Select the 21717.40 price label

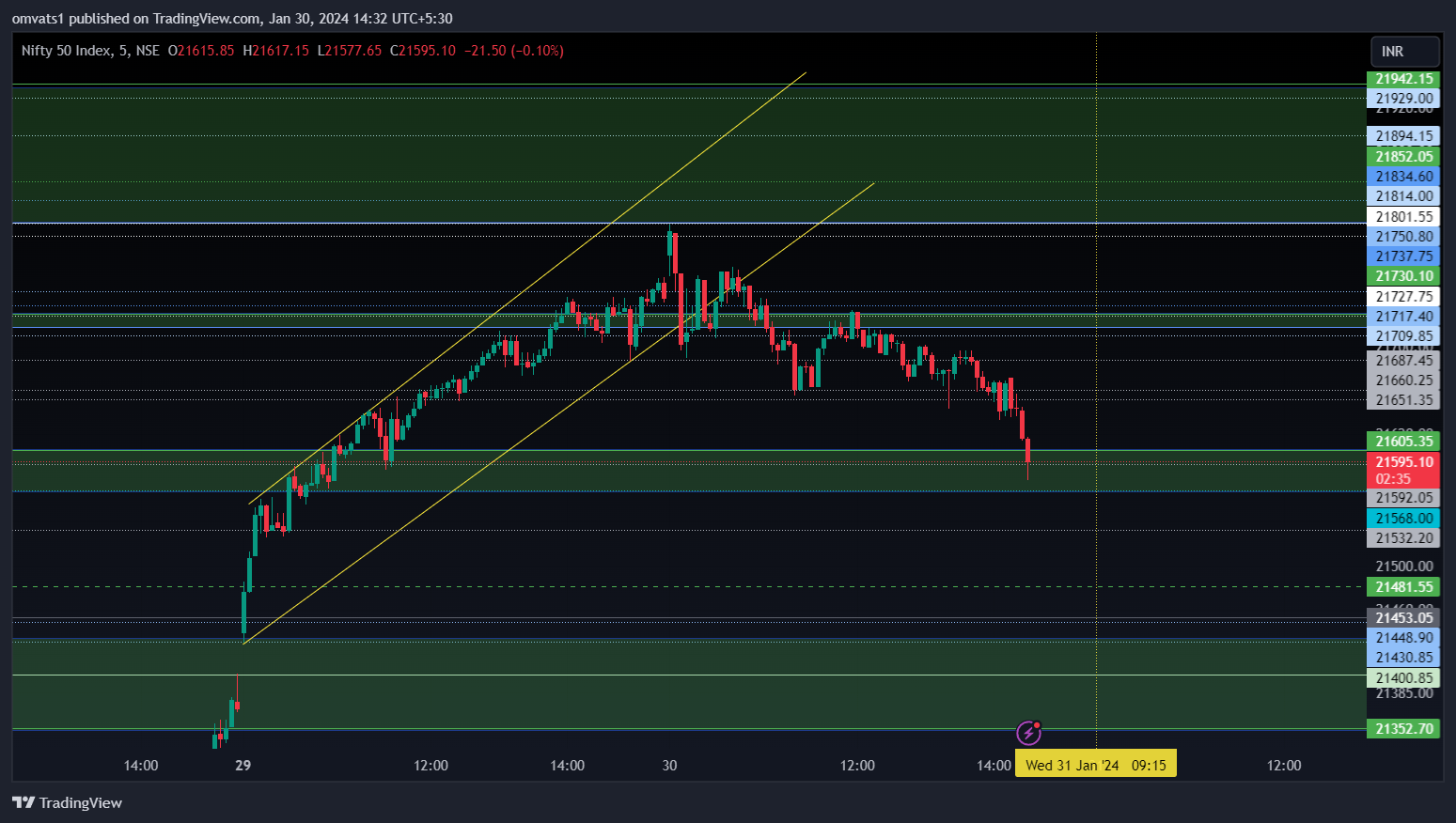point(1402,317)
